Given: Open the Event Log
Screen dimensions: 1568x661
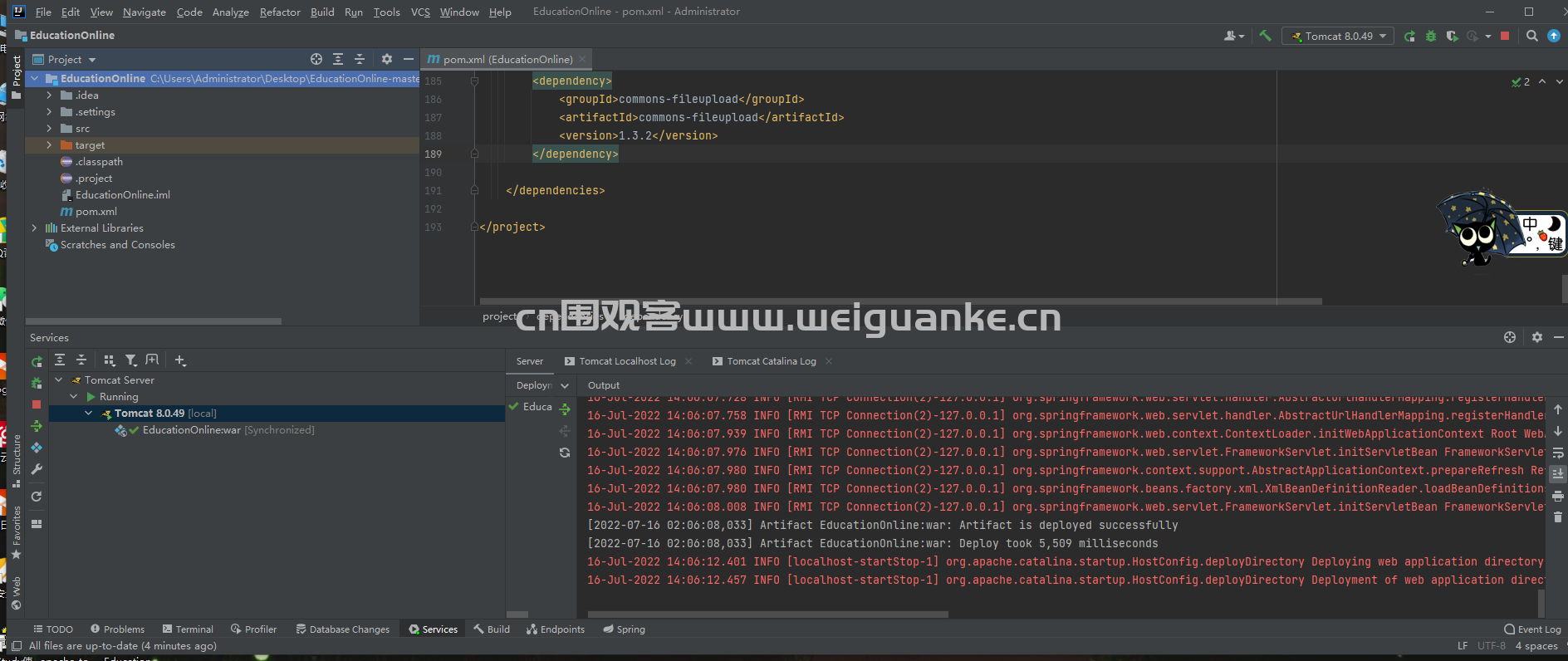Looking at the screenshot, I should coord(1532,629).
